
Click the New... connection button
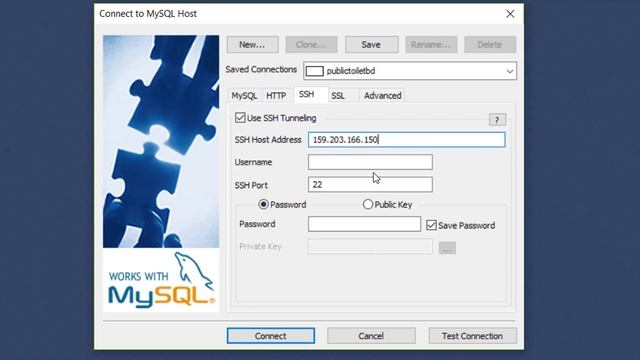click(x=253, y=44)
